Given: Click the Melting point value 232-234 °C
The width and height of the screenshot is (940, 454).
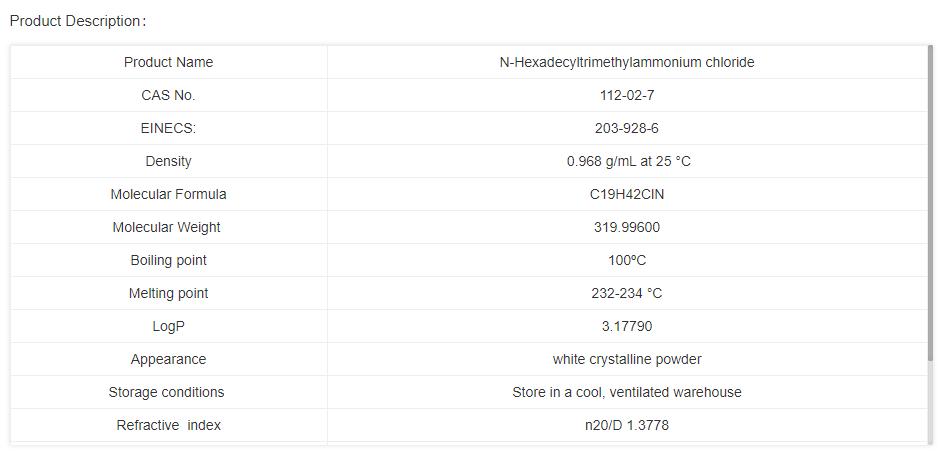Looking at the screenshot, I should (626, 293).
